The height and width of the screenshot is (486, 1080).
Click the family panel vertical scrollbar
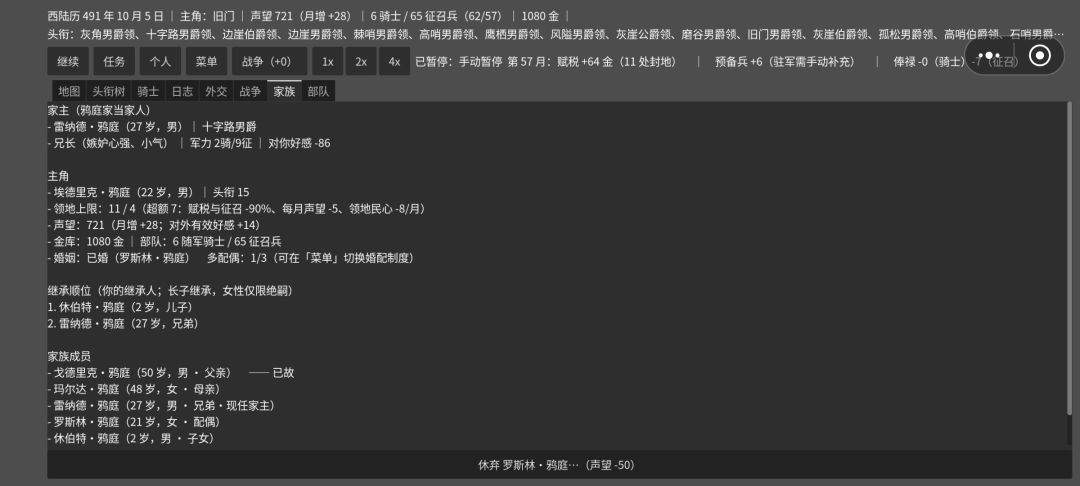click(x=1069, y=258)
